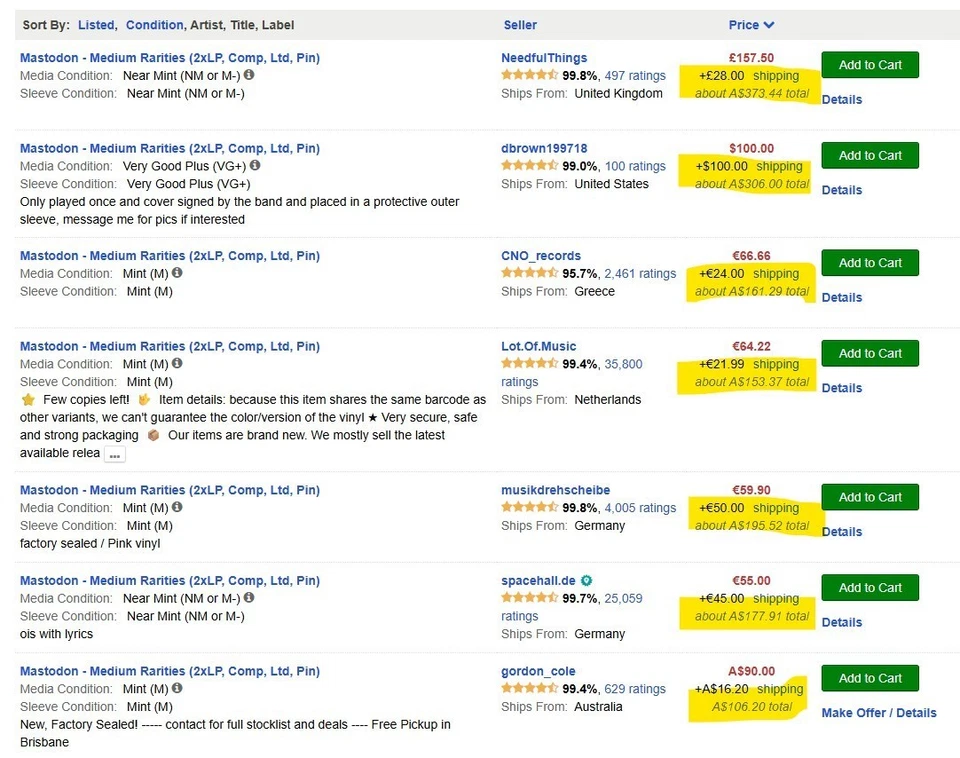Show condition info icon for musikdrehscheibe listing

click(x=177, y=508)
